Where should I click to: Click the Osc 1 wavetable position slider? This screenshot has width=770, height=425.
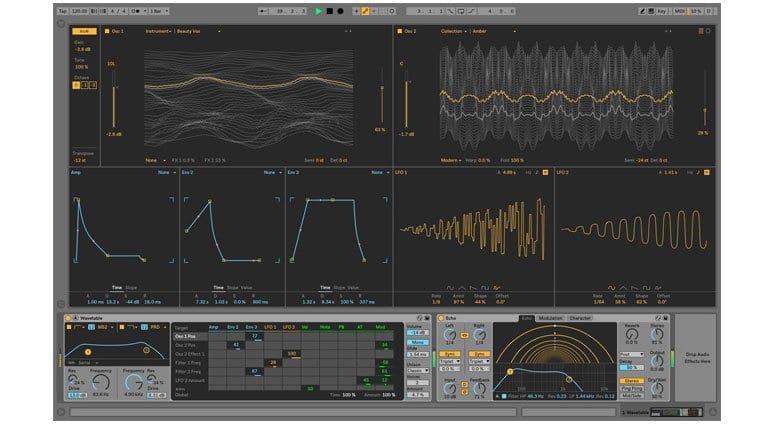click(x=382, y=96)
